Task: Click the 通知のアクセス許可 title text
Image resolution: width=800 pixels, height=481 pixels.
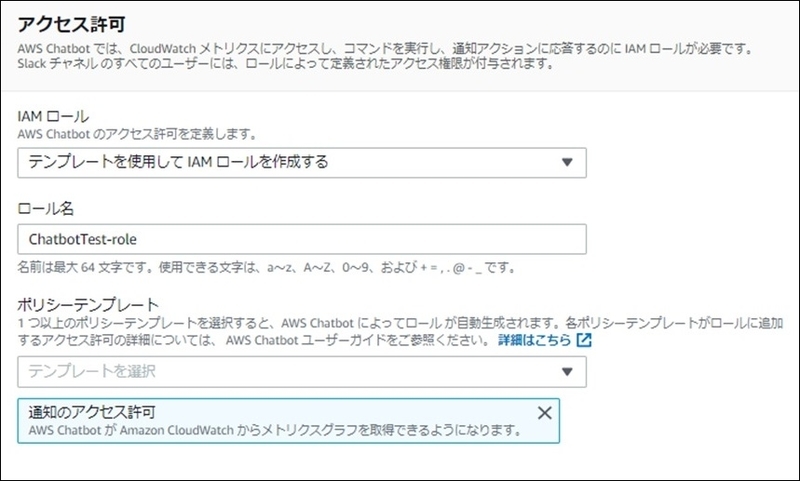Action: [x=92, y=412]
